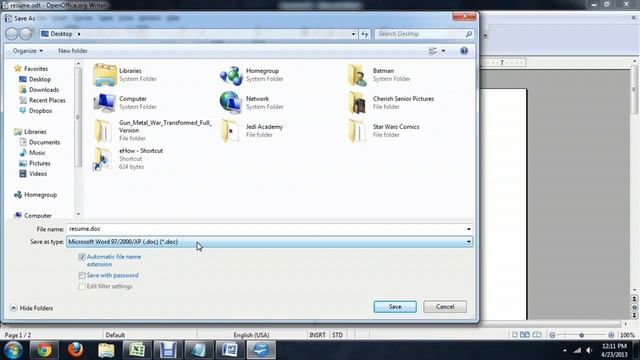Select Pictures library in sidebar
The image size is (640, 360).
35,163
